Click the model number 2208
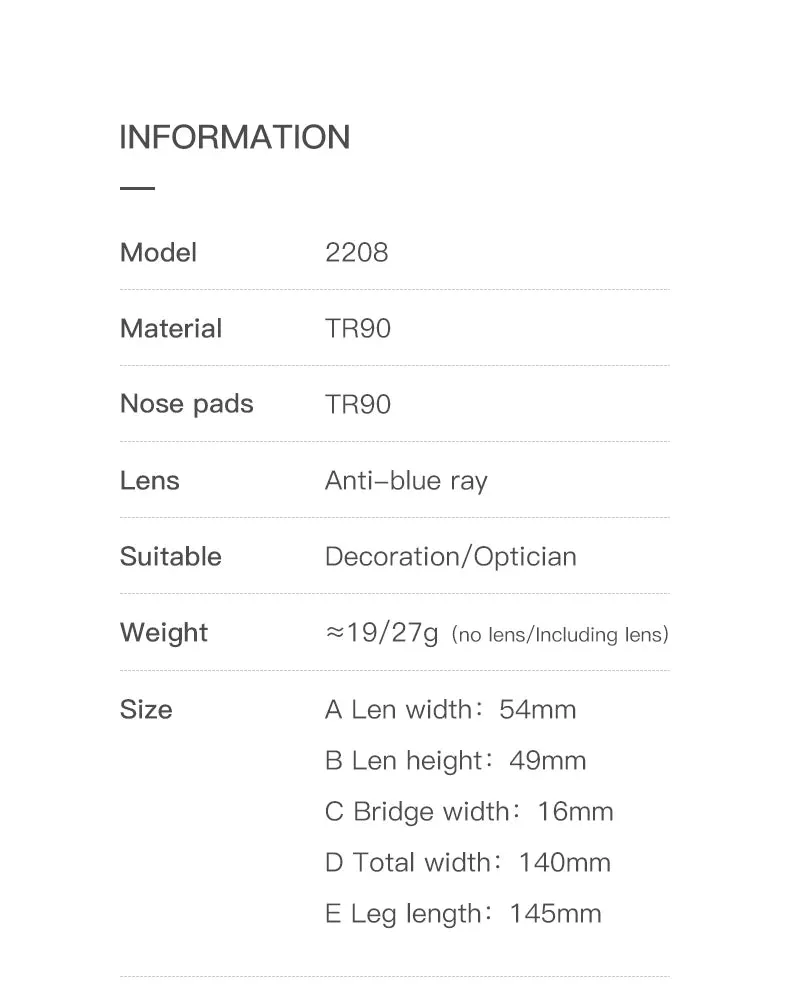790x988 pixels. (357, 253)
